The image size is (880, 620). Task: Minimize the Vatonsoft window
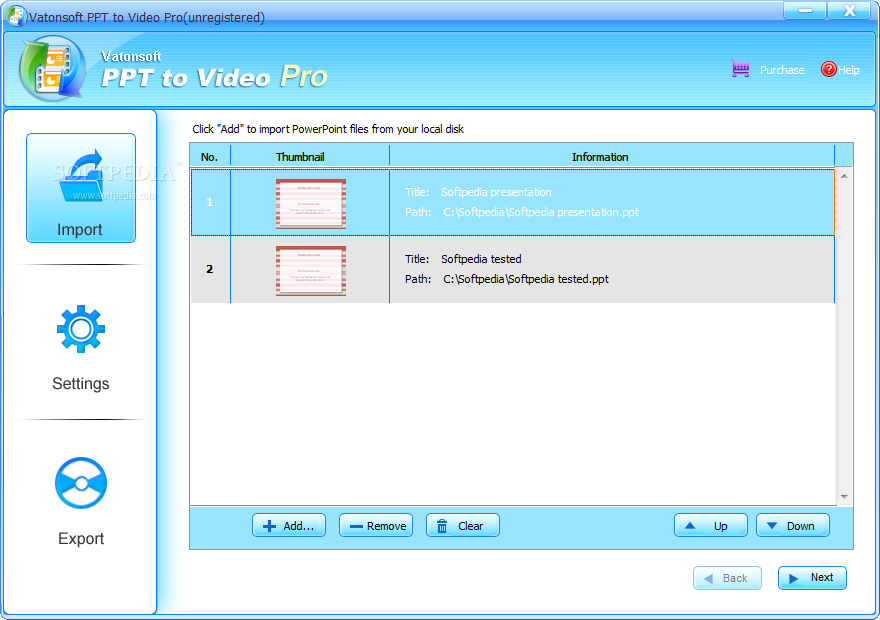coord(804,10)
